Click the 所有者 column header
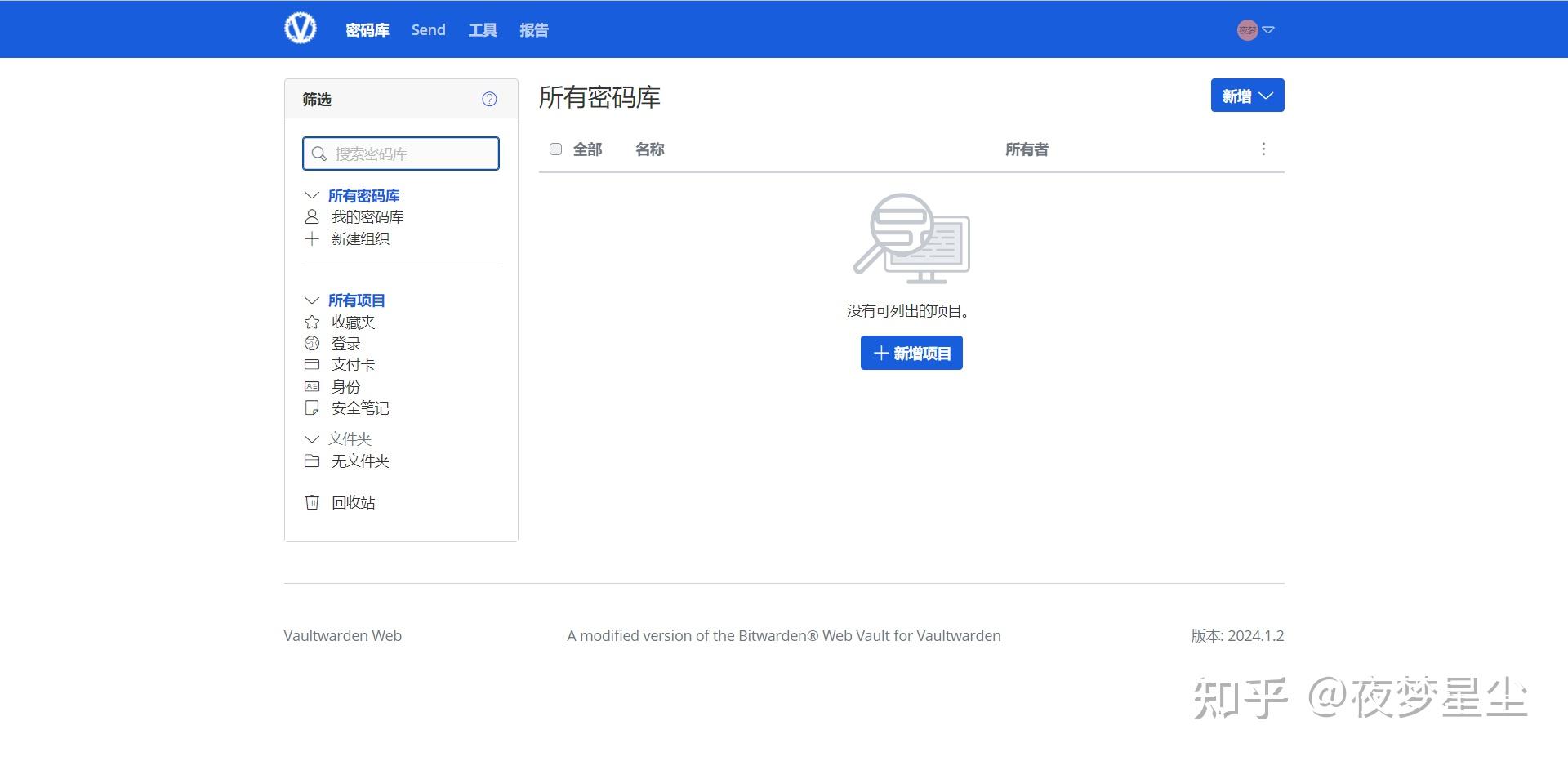 [1027, 149]
